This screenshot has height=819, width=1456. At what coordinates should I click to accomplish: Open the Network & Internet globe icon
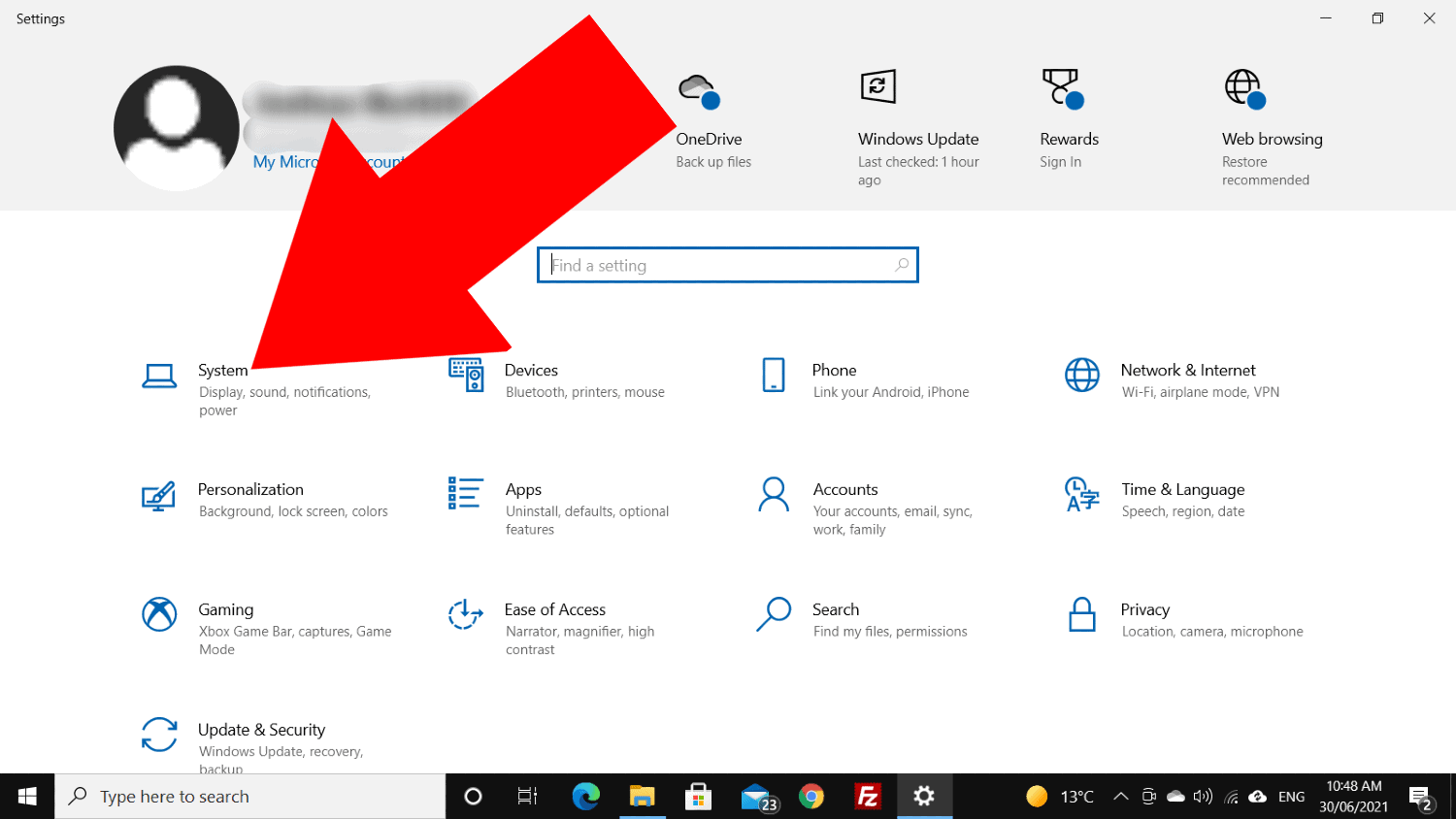tap(1082, 375)
